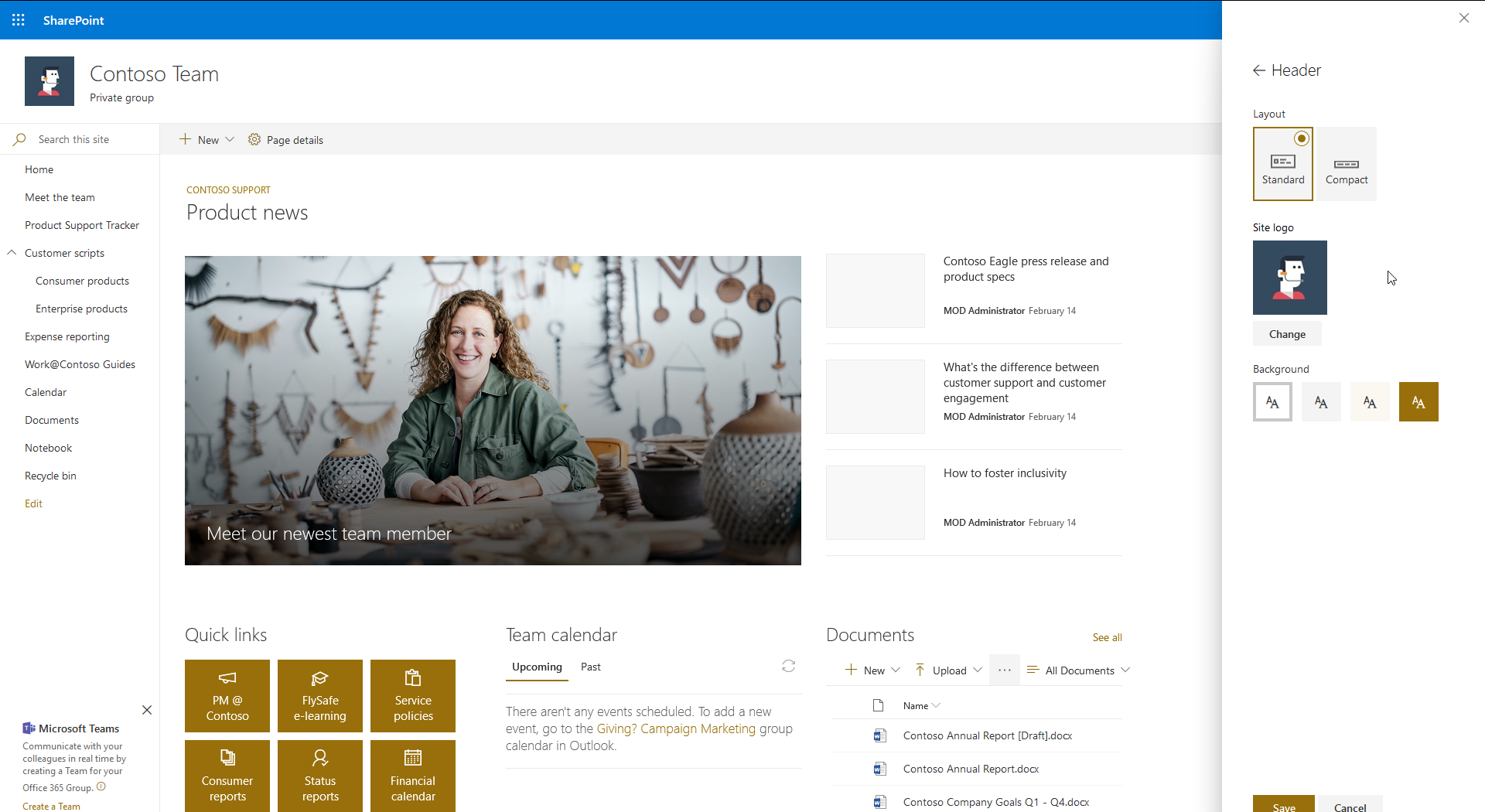The width and height of the screenshot is (1485, 812).
Task: Sort by the Name column header
Action: (921, 706)
